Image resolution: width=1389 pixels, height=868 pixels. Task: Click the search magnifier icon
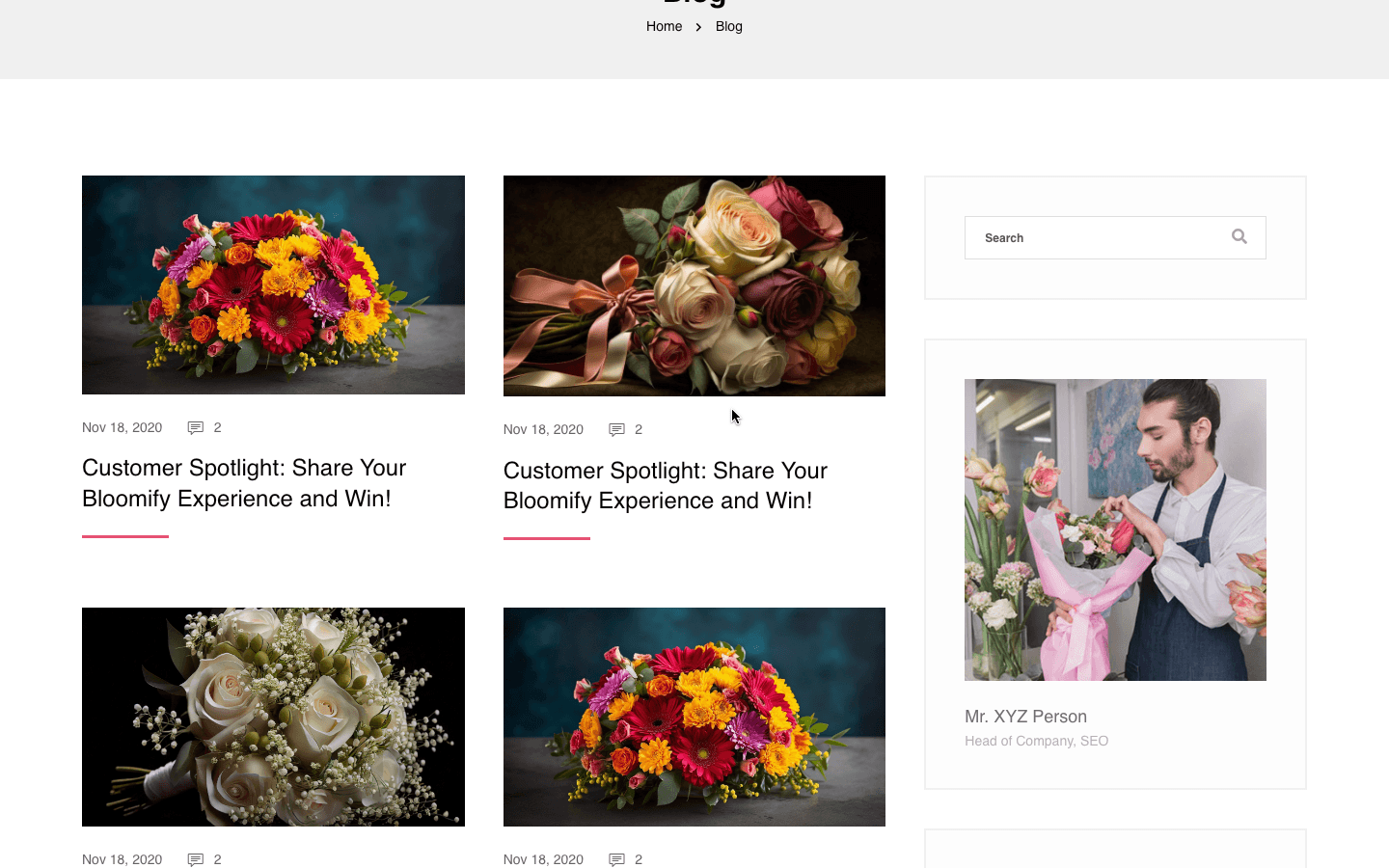click(1239, 237)
